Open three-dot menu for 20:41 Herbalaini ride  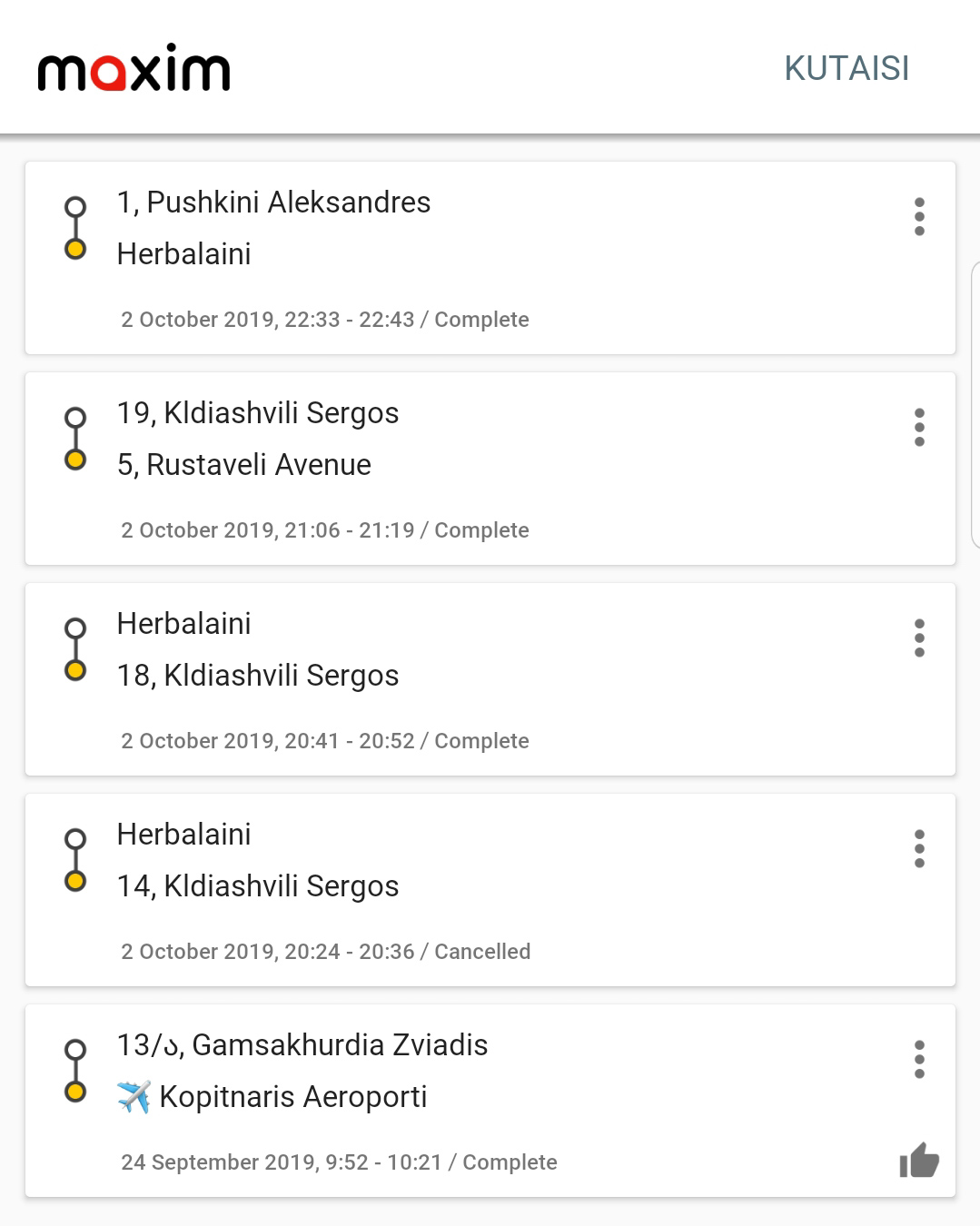(919, 638)
